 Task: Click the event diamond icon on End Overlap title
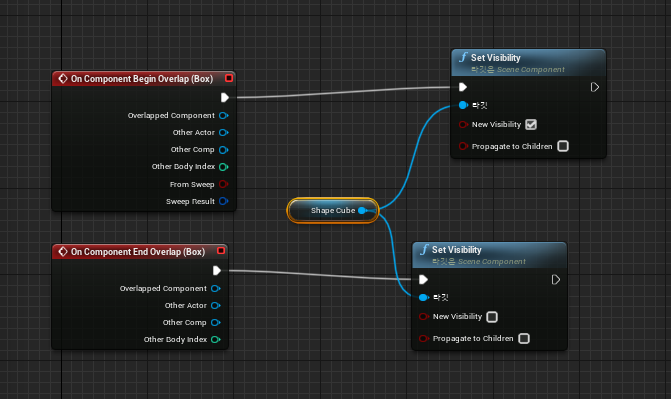tap(63, 251)
